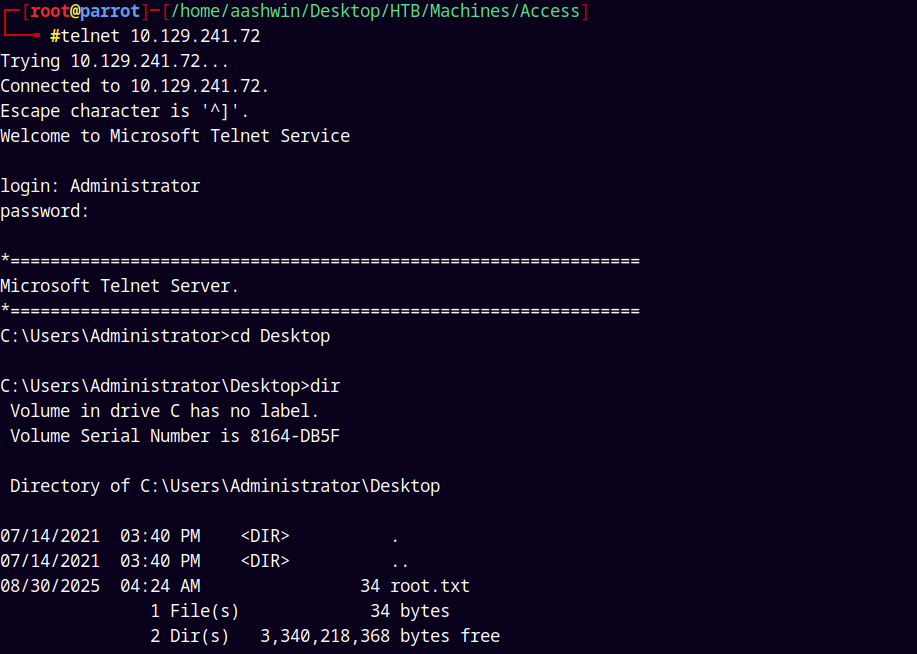917x654 pixels.
Task: Click the 'Microsoft Telnet Server.' banner text
Action: click(120, 286)
